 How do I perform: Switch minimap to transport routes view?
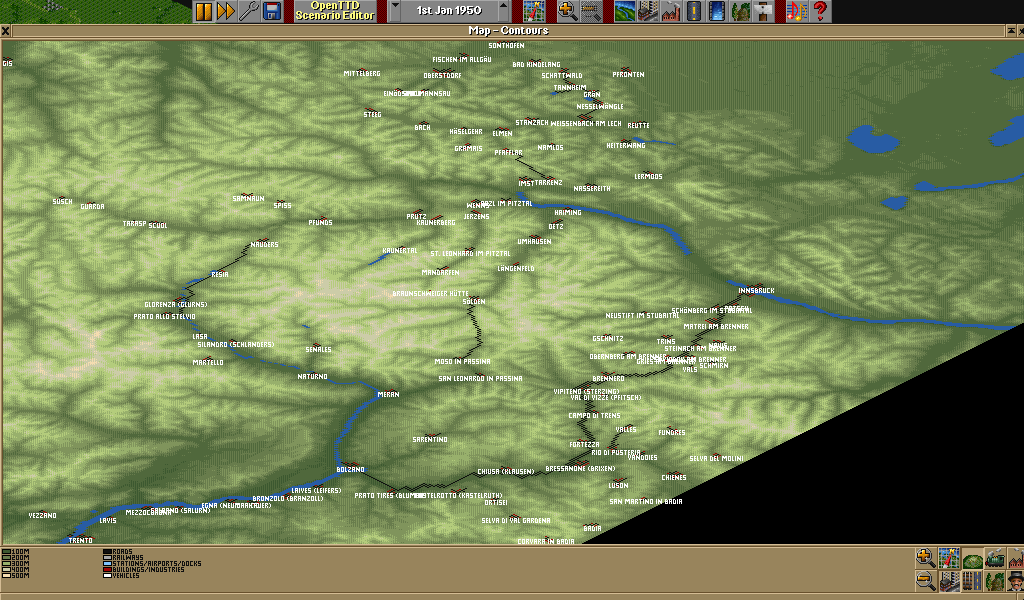972,580
